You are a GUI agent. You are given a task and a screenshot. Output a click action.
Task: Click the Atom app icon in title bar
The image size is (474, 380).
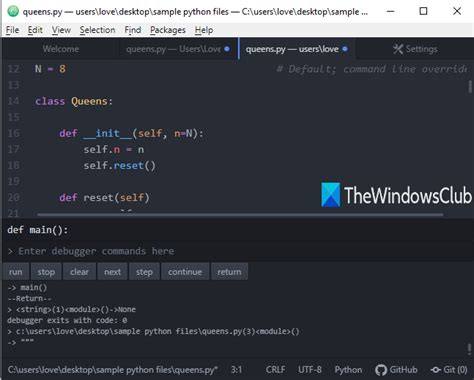[x=13, y=11]
